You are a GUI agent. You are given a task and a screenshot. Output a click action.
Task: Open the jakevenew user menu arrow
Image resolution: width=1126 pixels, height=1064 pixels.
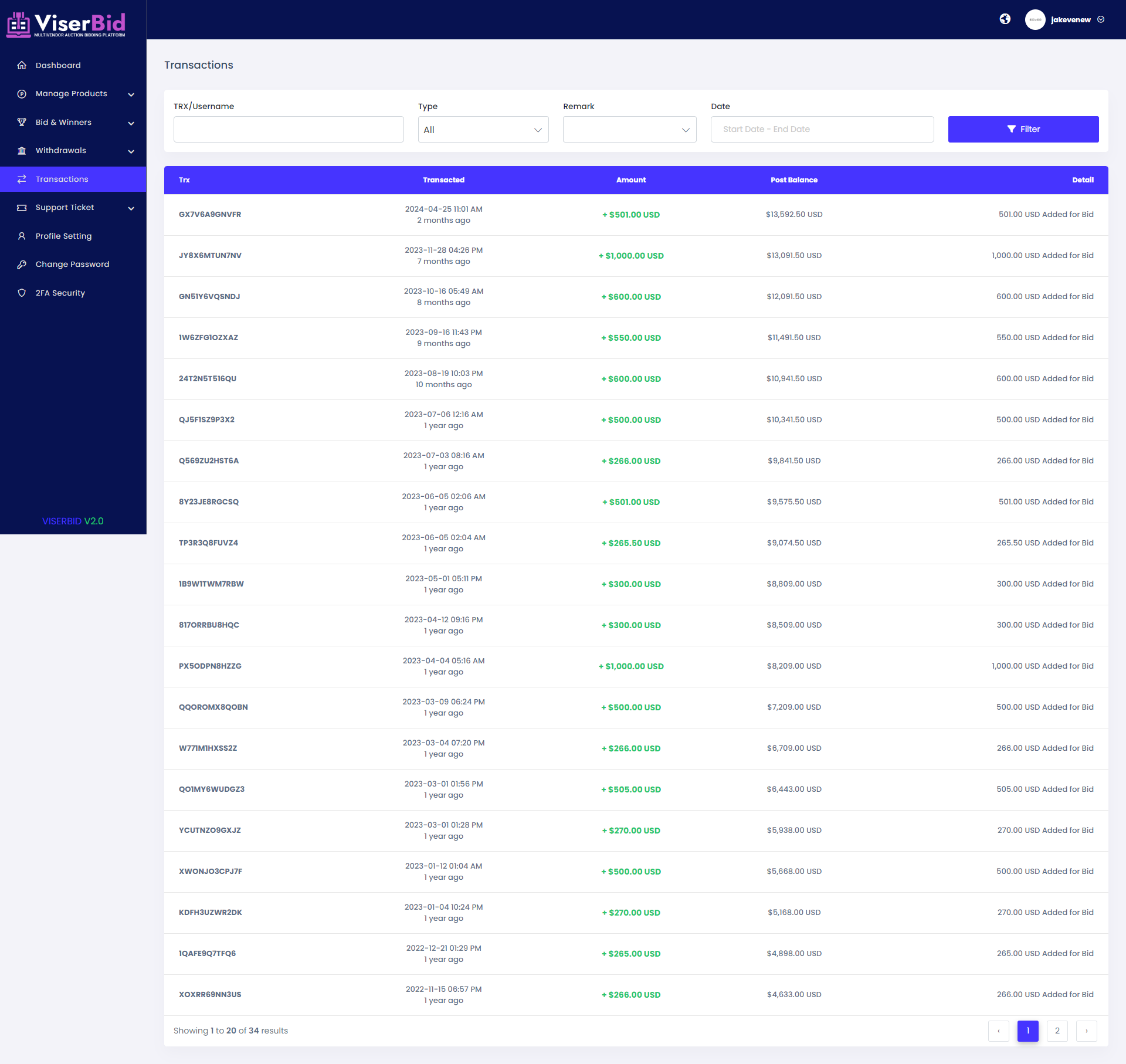pyautogui.click(x=1101, y=19)
